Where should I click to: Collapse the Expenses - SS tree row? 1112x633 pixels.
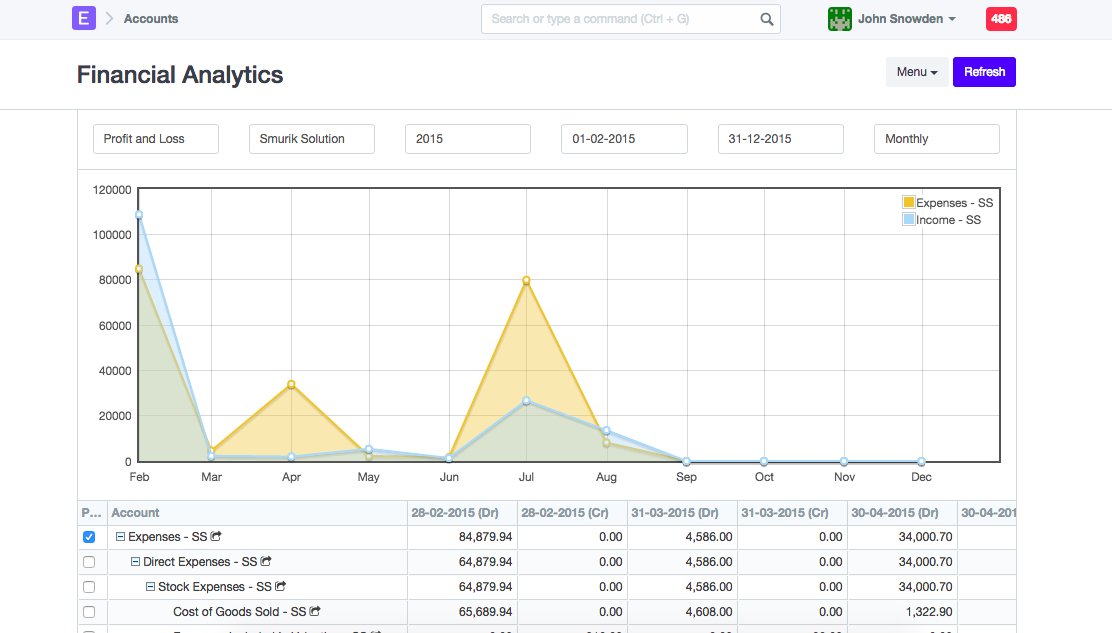[121, 537]
